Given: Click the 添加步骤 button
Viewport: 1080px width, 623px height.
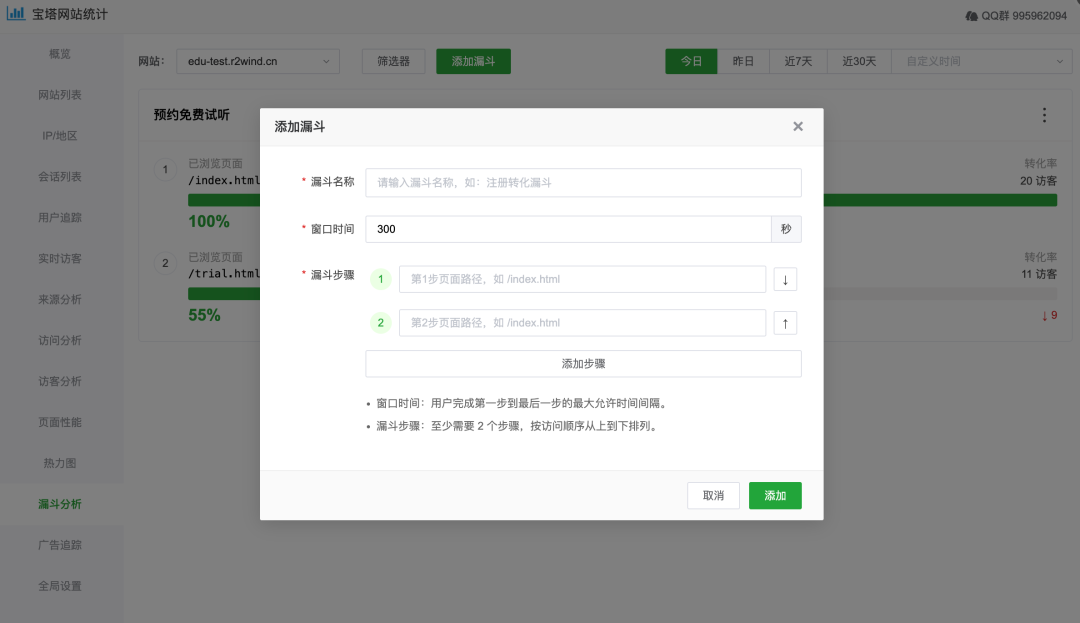Looking at the screenshot, I should pos(583,363).
